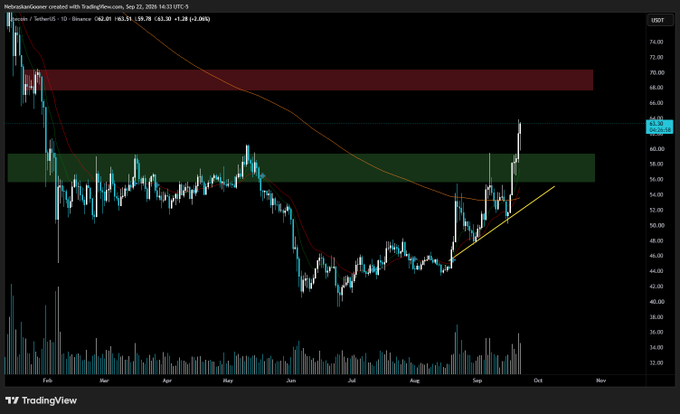
Task: Select the red resistance zone rectangle
Action: pos(309,80)
